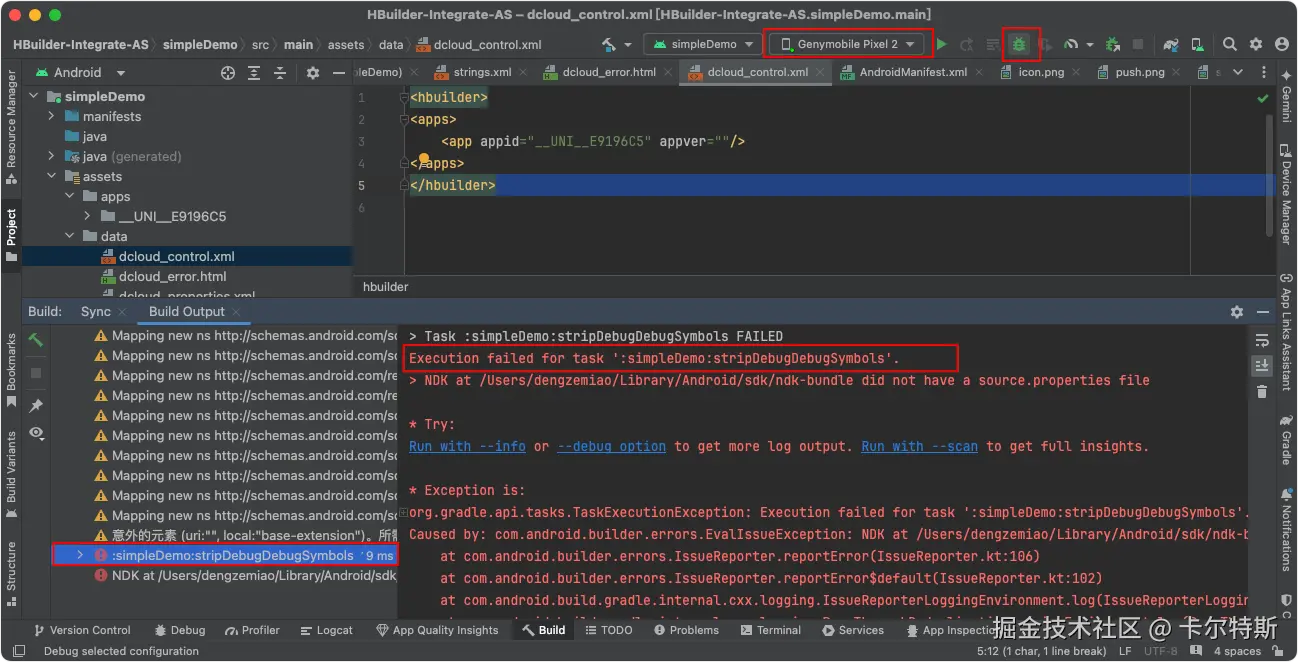Open the Sync tab in Build panel

(96, 312)
